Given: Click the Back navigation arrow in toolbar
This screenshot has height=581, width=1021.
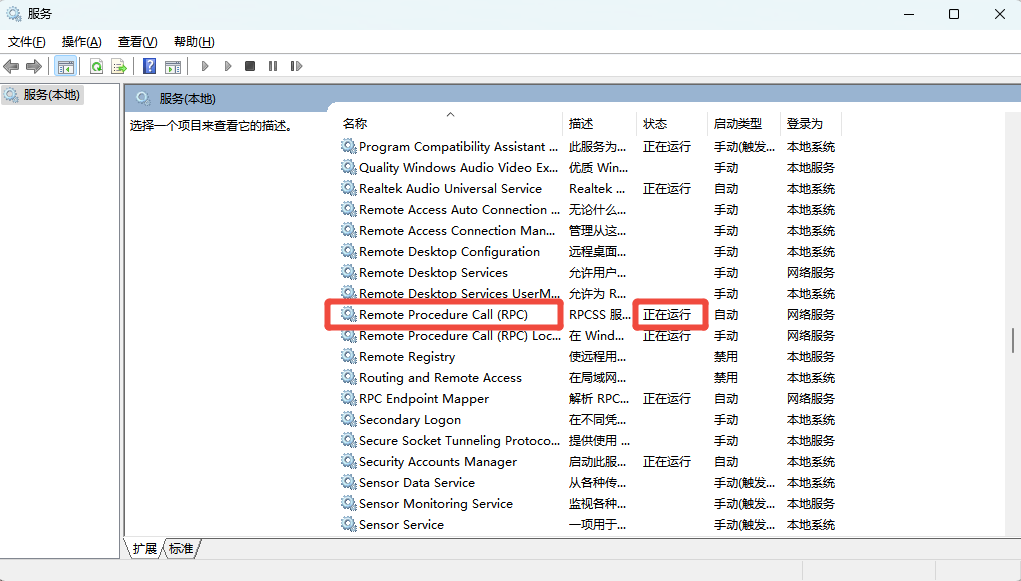Looking at the screenshot, I should [11, 66].
